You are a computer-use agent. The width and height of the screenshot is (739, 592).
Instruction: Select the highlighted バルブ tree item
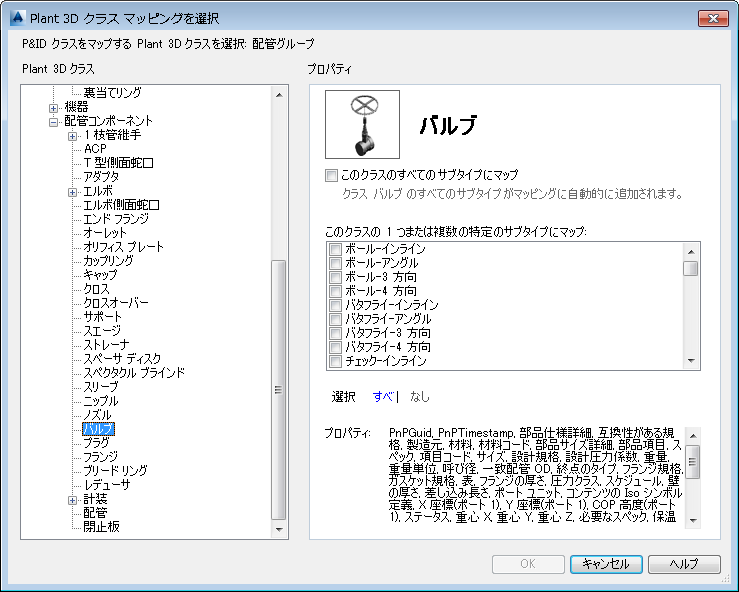99,429
